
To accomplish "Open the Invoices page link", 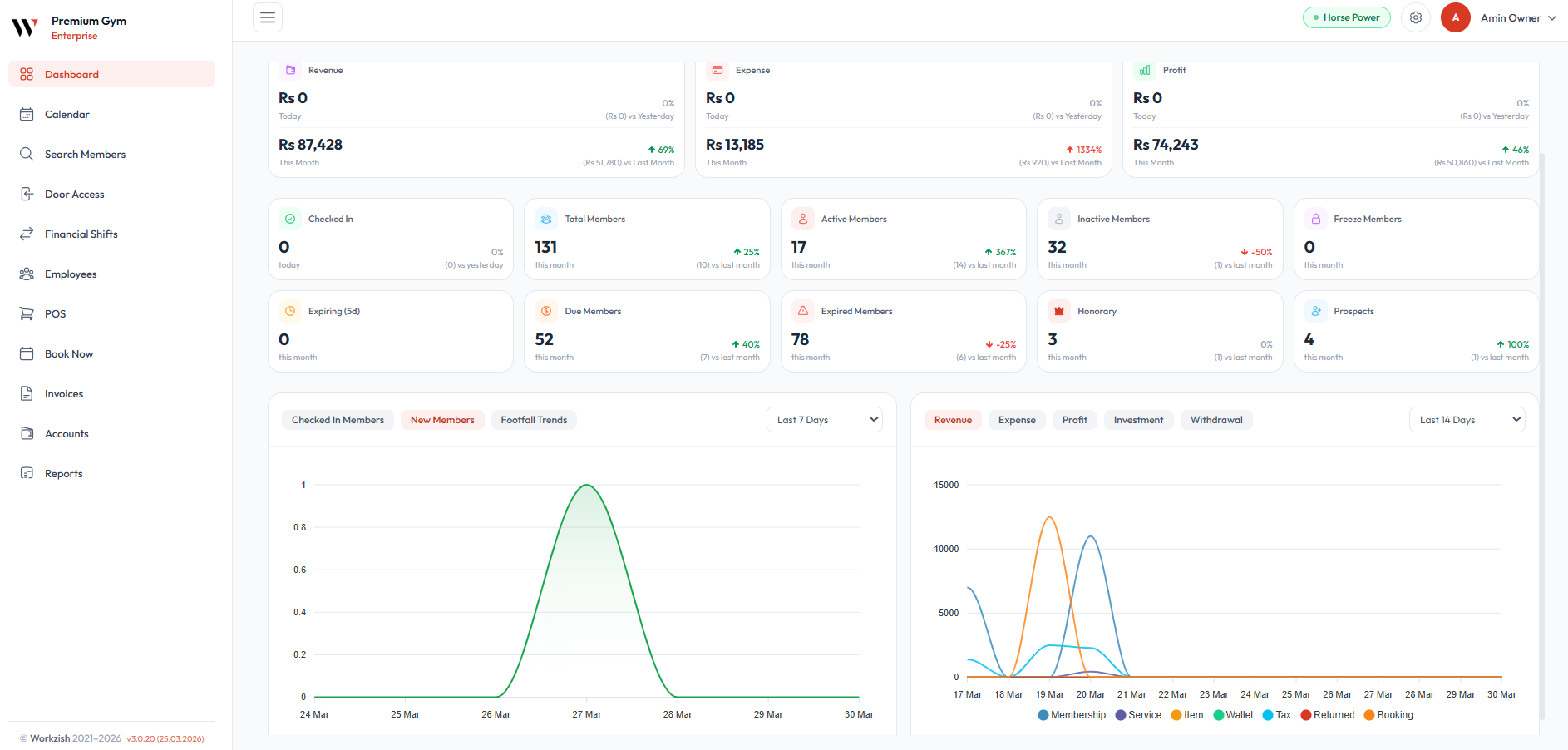I will point(111,393).
